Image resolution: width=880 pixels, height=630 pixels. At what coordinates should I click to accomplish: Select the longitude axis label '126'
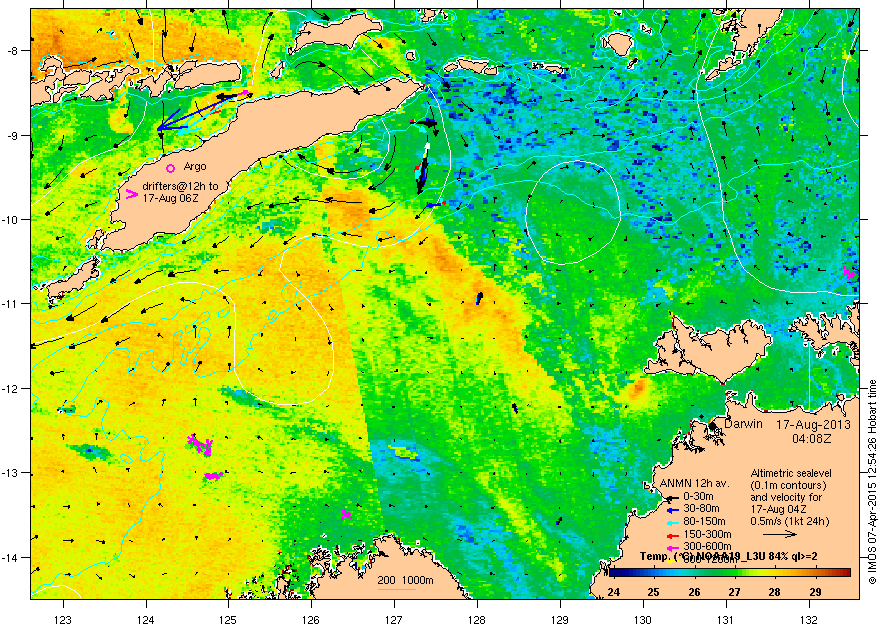coord(311,619)
